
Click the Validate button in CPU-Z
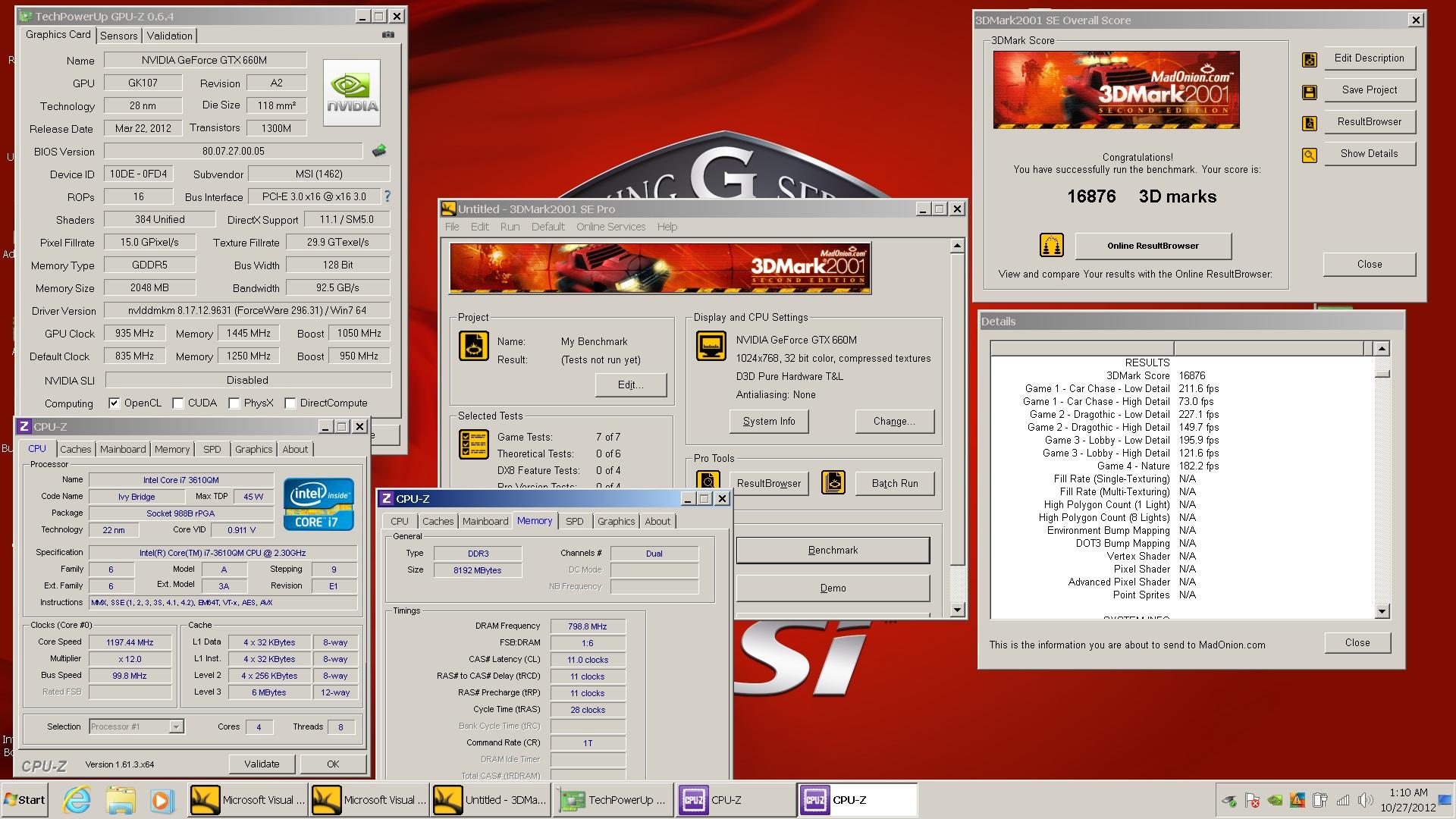tap(262, 764)
